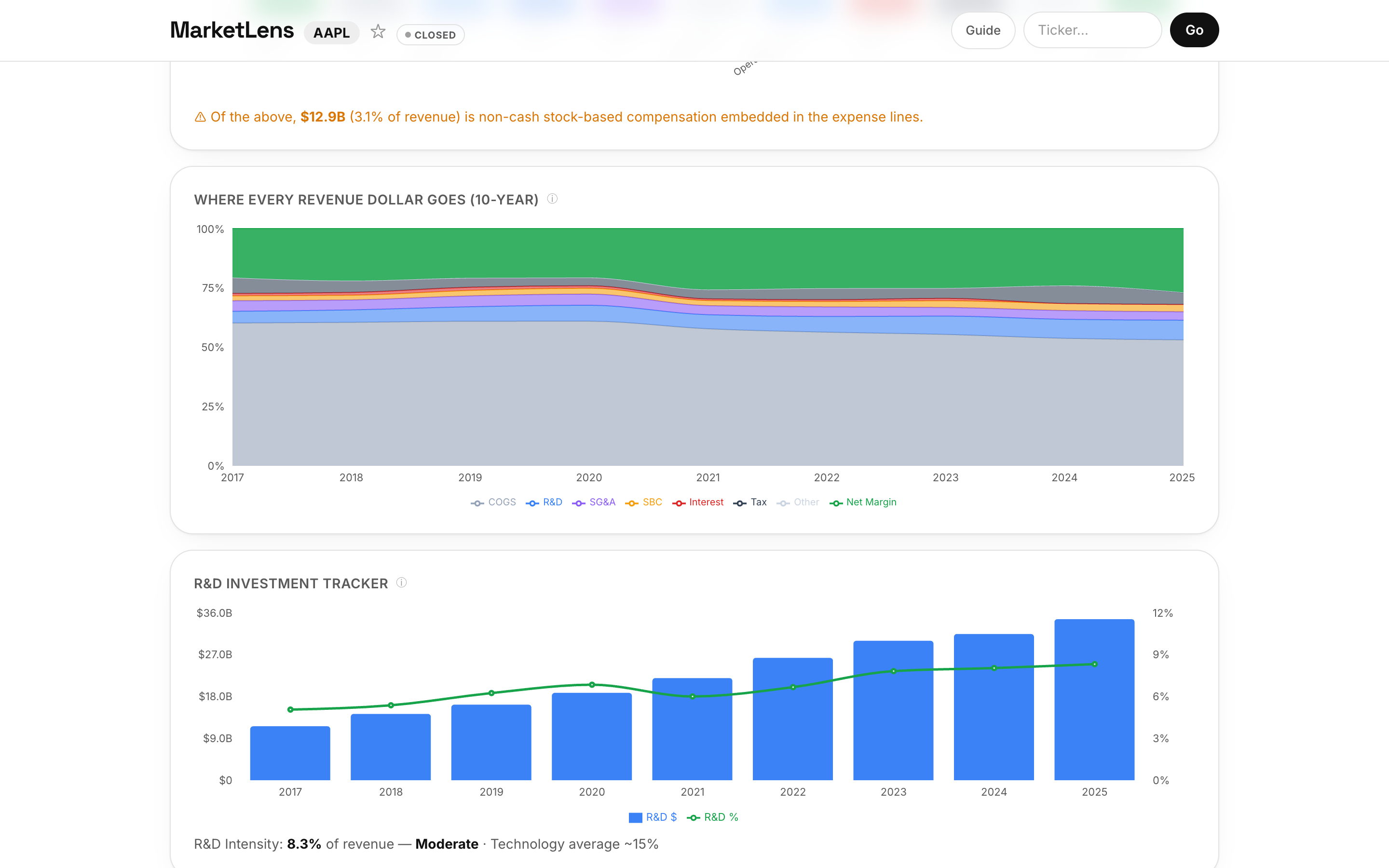The height and width of the screenshot is (868, 1389).
Task: Toggle SBC series in legend
Action: pos(643,502)
